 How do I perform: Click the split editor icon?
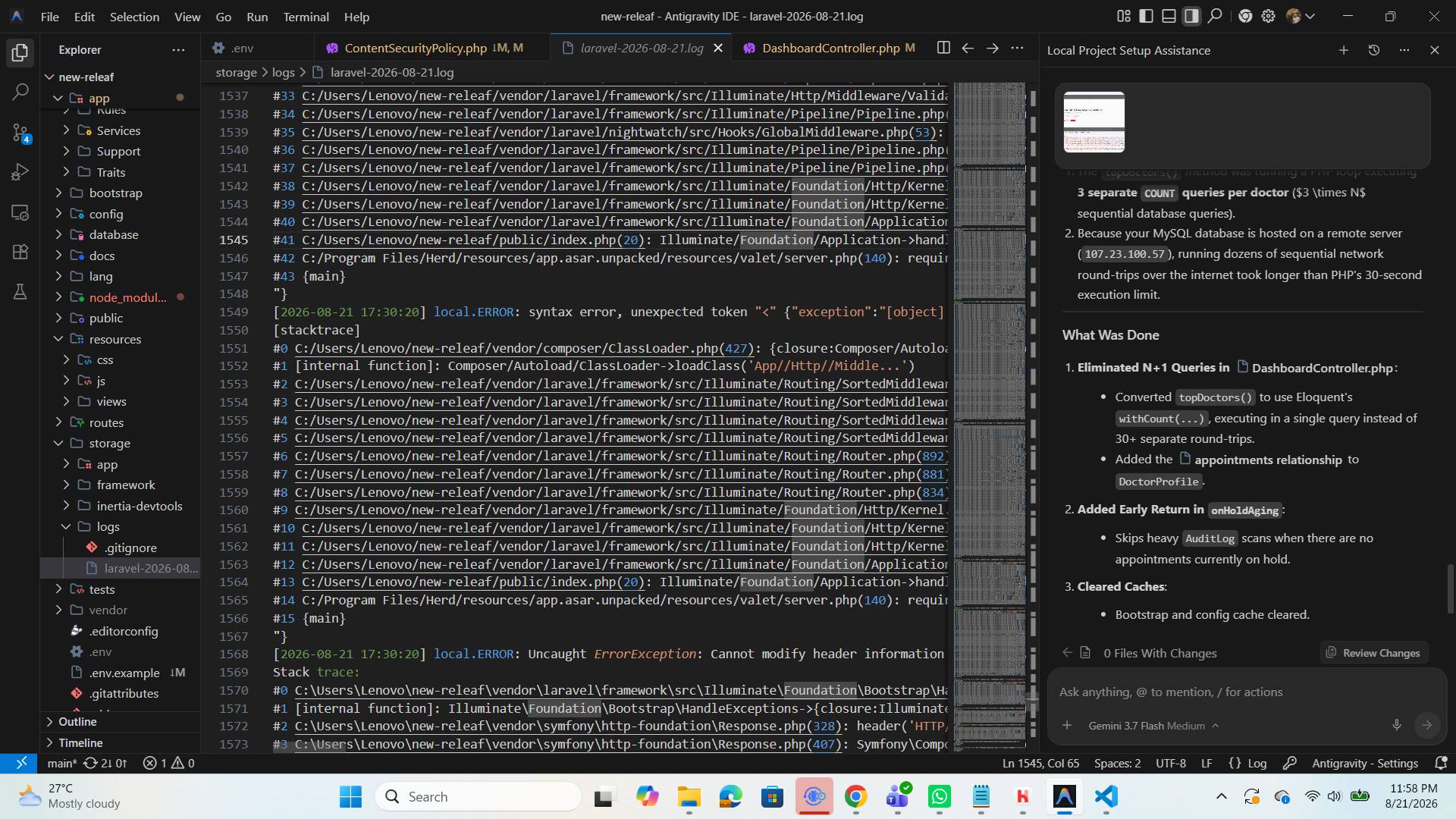coord(943,48)
